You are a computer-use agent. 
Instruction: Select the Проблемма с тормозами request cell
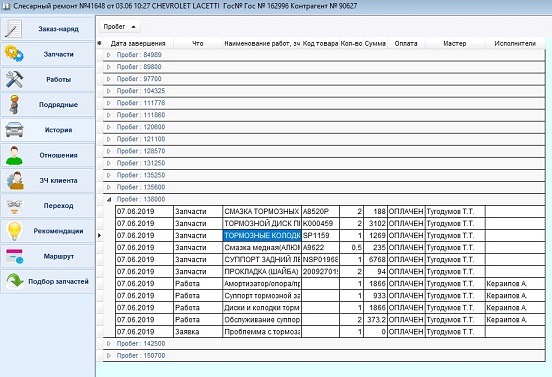(262, 332)
